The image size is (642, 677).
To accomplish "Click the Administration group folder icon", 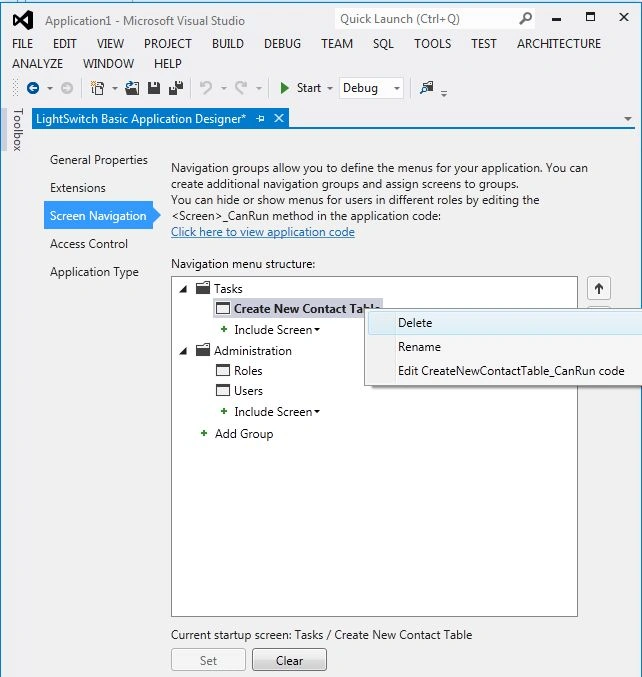I will coord(203,350).
